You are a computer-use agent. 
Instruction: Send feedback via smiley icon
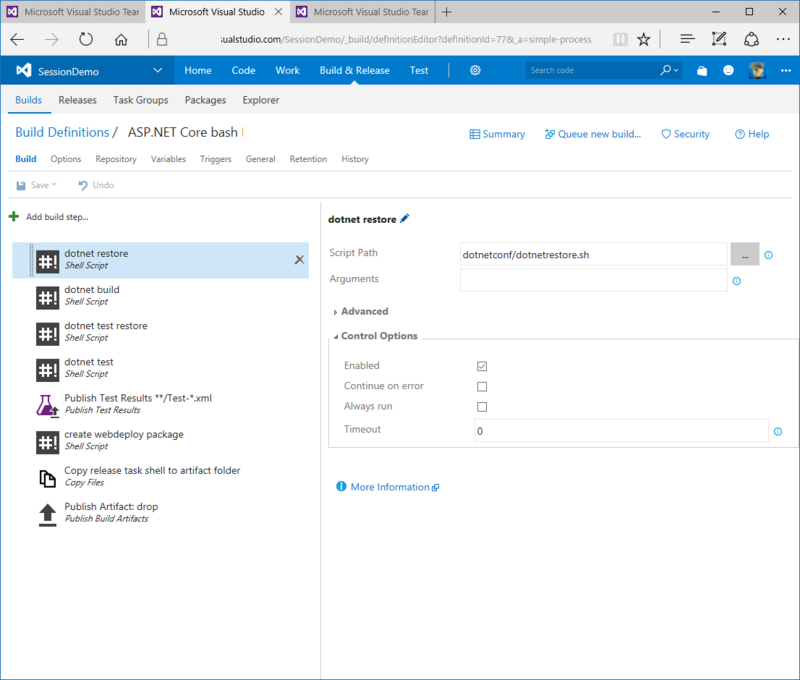729,70
